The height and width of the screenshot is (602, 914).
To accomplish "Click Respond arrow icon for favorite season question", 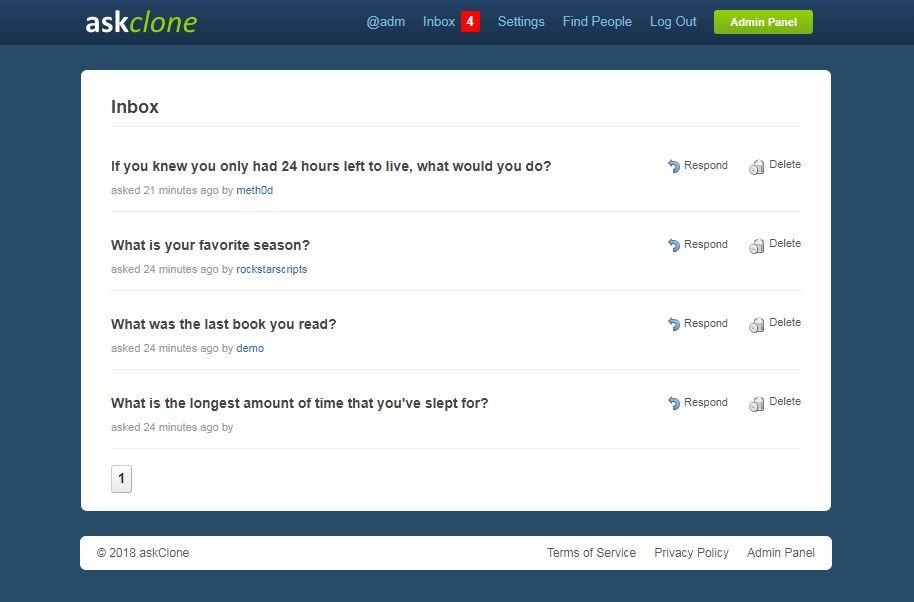I will (674, 245).
